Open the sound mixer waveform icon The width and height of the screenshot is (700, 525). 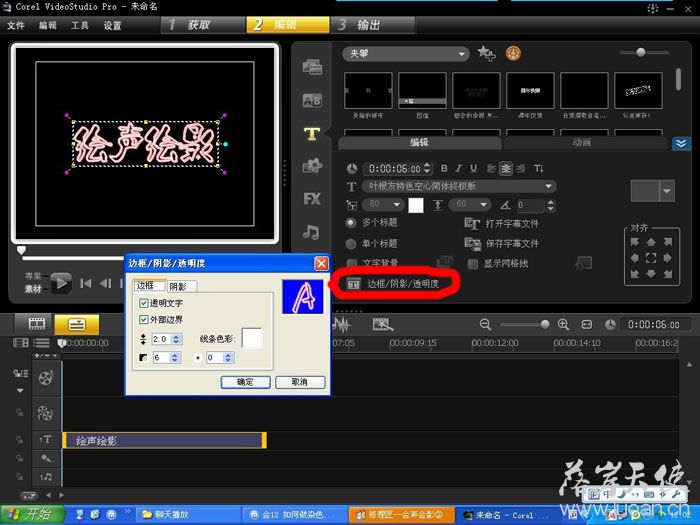(342, 325)
